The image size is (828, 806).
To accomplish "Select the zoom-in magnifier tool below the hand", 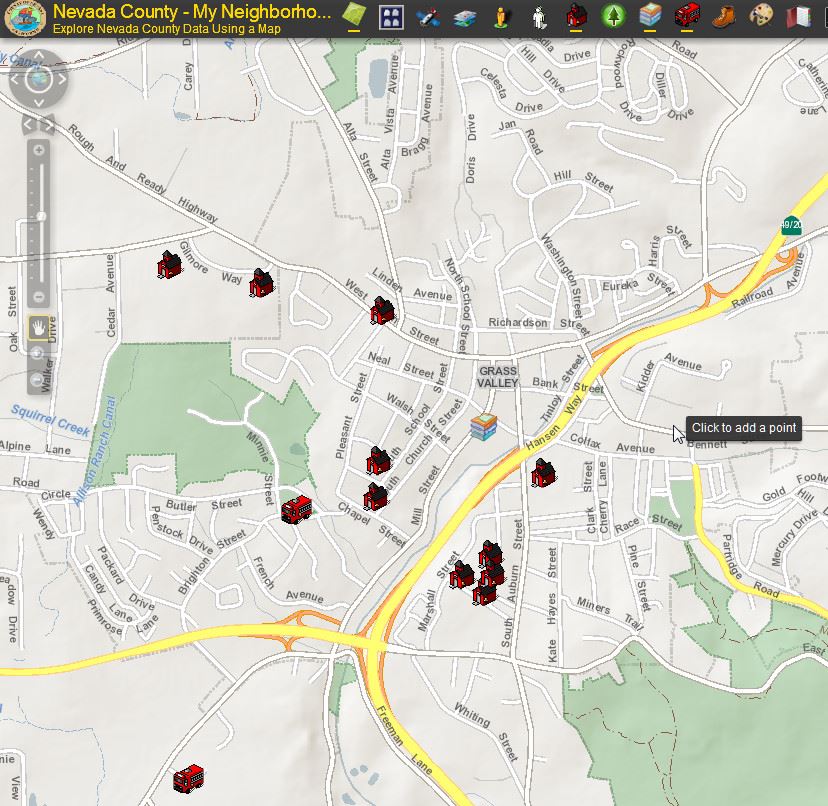I will coord(38,353).
